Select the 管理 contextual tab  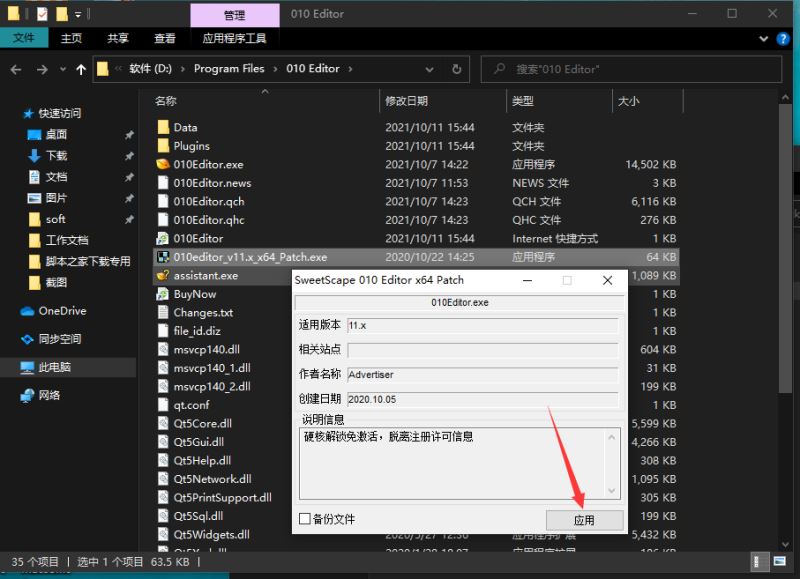tap(235, 15)
